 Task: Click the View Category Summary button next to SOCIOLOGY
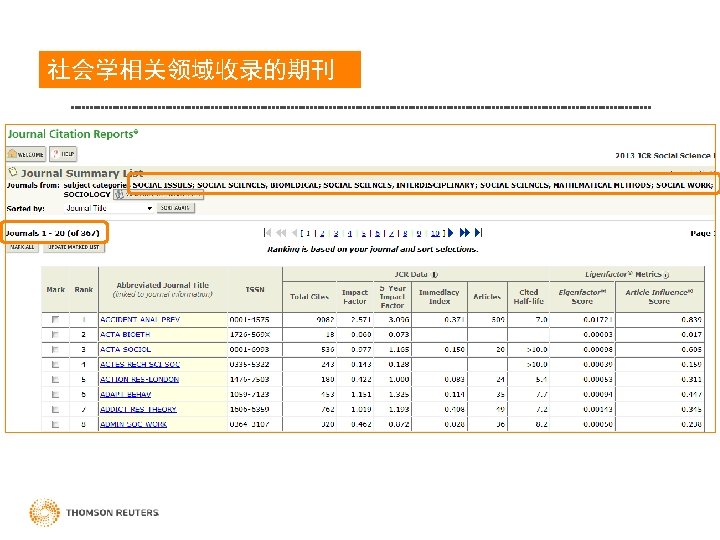pos(158,195)
